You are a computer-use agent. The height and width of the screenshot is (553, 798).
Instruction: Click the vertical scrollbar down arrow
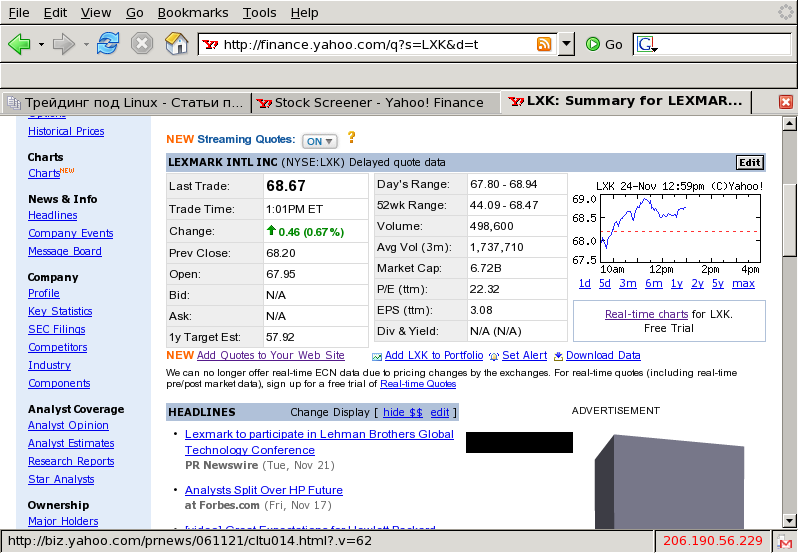(789, 520)
